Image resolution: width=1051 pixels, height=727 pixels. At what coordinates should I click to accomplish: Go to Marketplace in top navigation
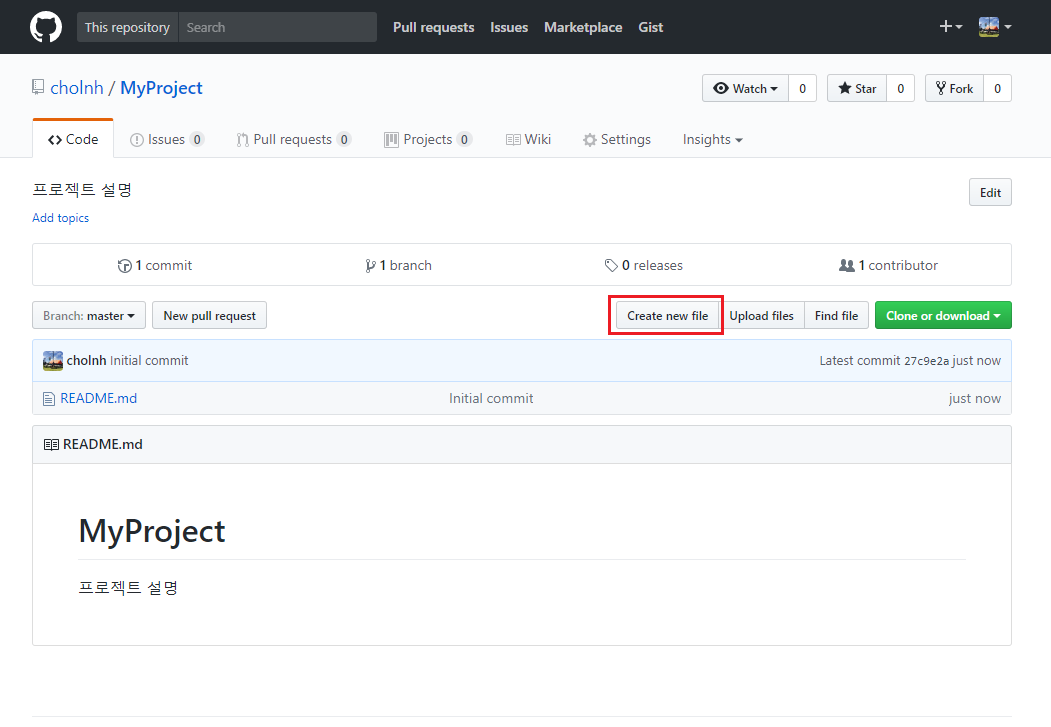click(x=583, y=27)
